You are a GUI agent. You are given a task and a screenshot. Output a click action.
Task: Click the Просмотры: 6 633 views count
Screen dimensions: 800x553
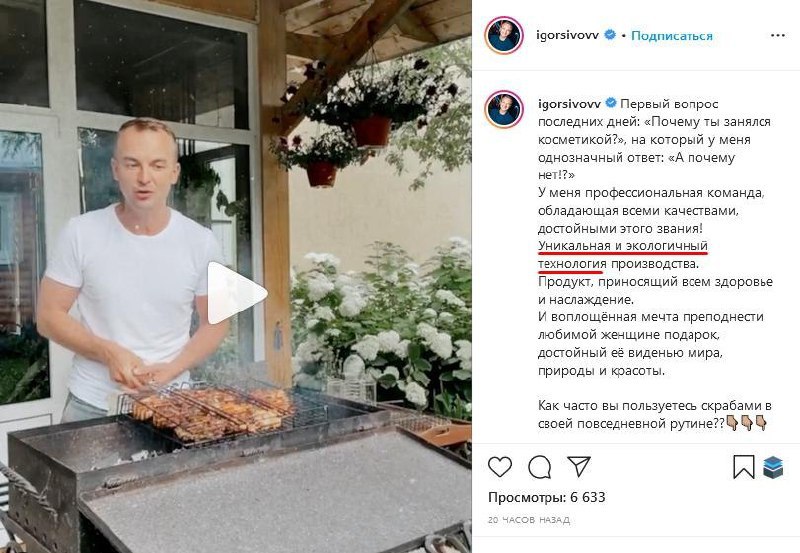(546, 497)
